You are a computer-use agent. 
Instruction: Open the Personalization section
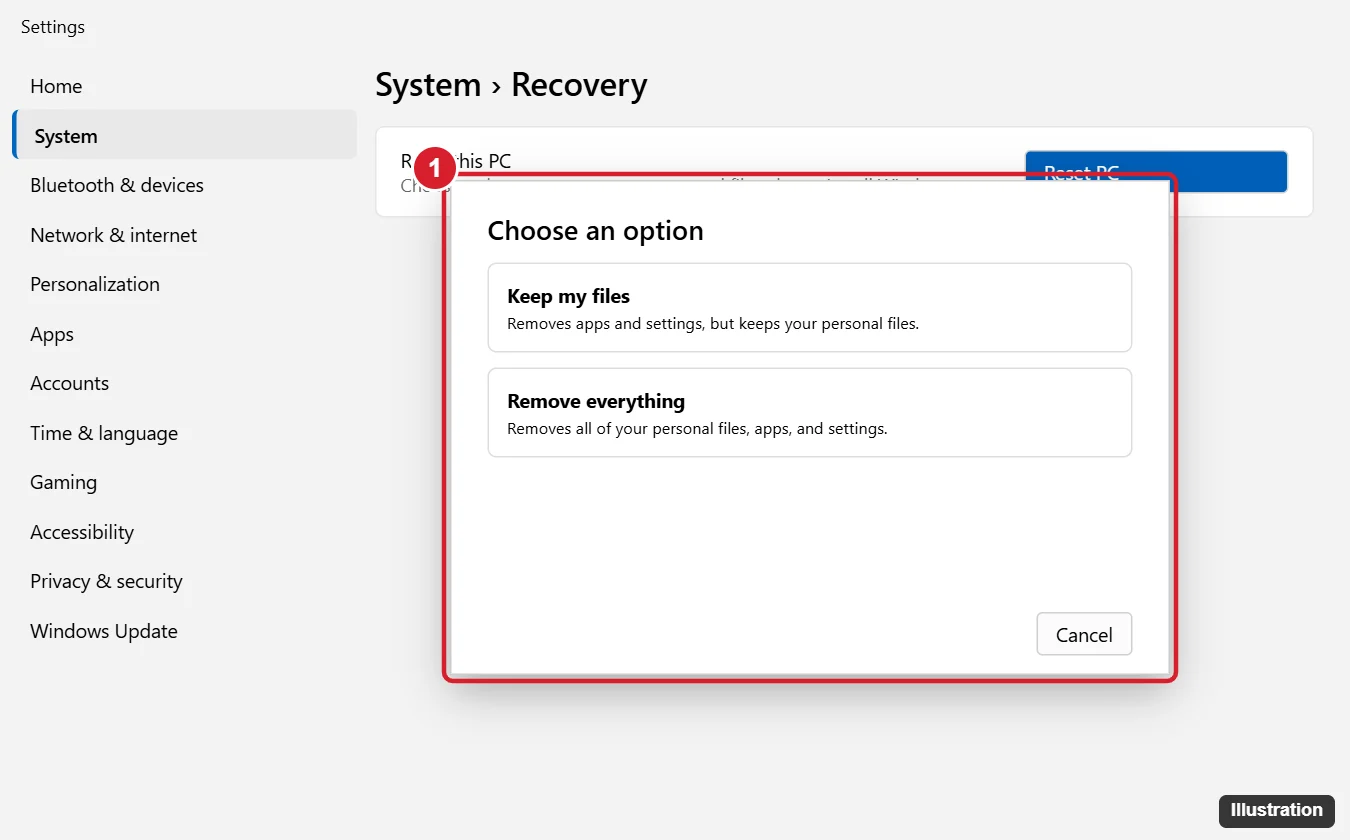[95, 284]
